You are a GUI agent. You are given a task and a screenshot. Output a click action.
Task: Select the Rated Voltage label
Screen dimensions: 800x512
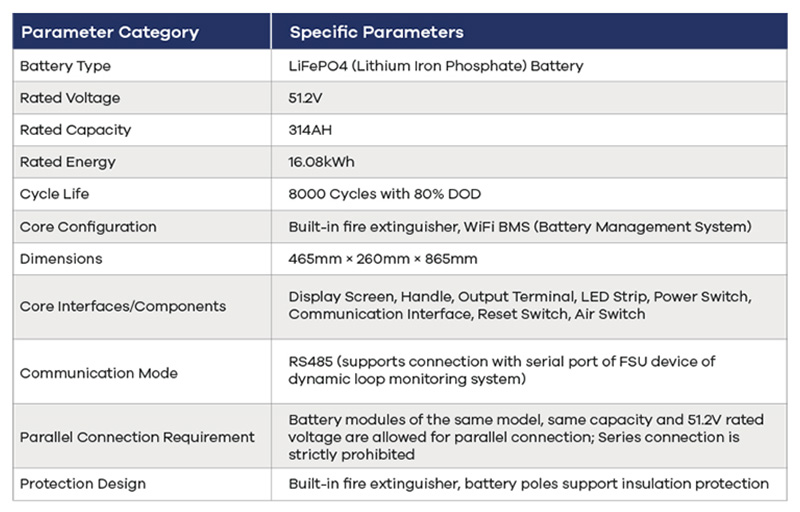click(70, 98)
